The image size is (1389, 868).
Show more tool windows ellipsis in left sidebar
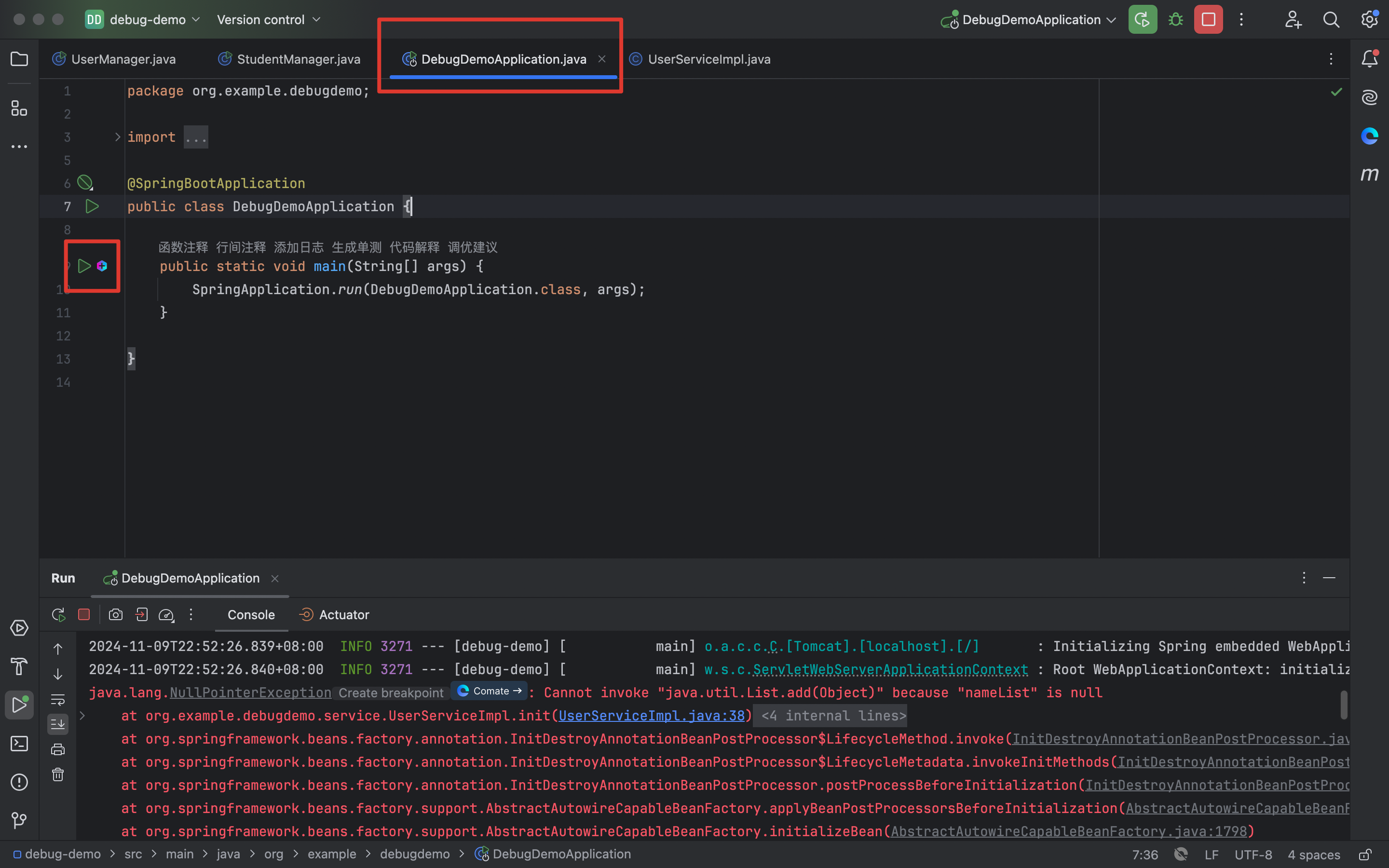[19, 147]
